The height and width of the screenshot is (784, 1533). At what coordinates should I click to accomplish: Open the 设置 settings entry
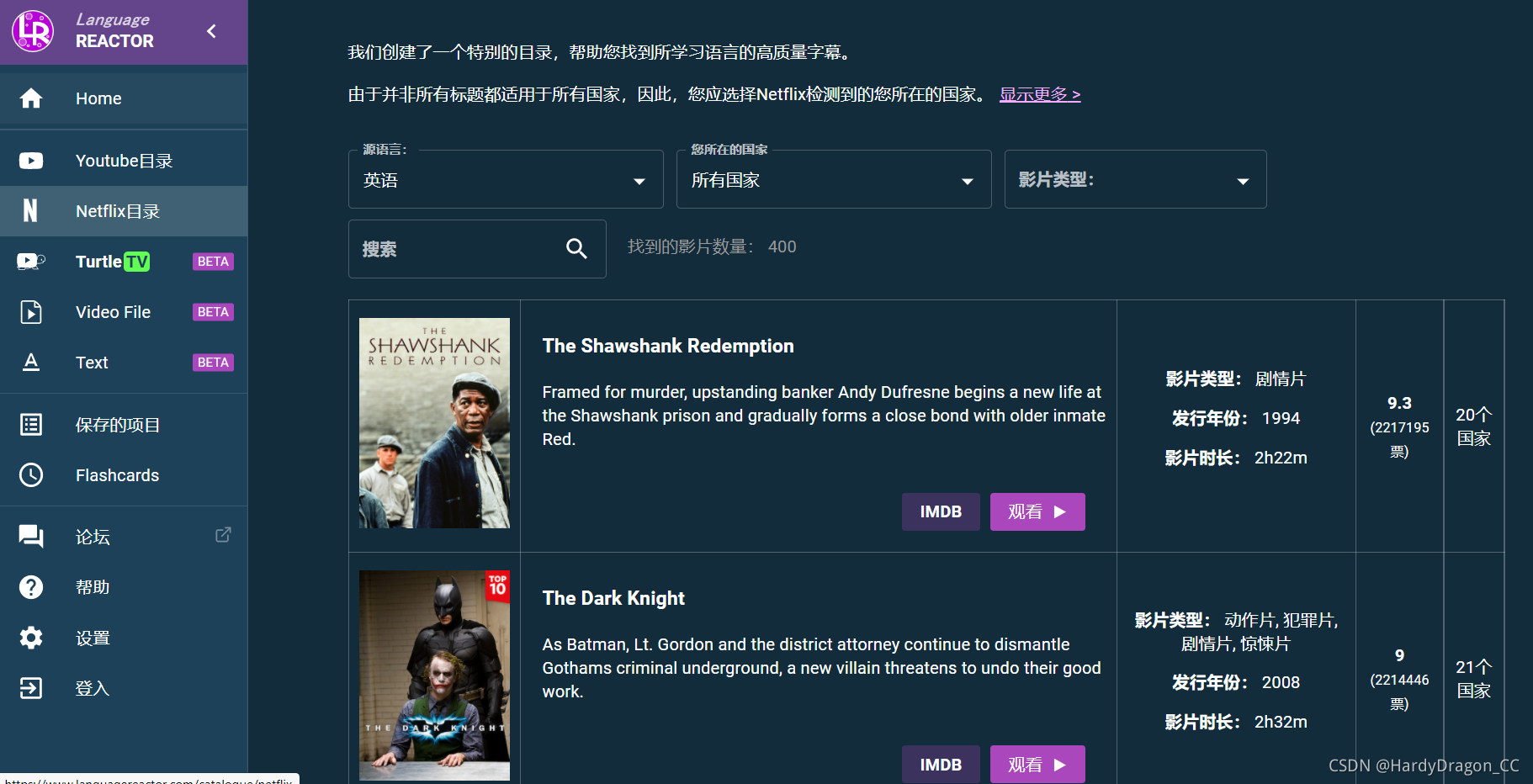124,638
